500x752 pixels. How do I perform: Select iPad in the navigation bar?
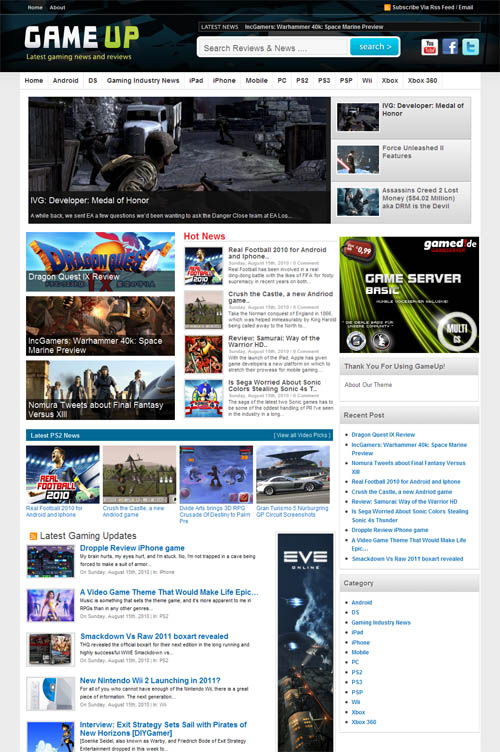tap(196, 81)
